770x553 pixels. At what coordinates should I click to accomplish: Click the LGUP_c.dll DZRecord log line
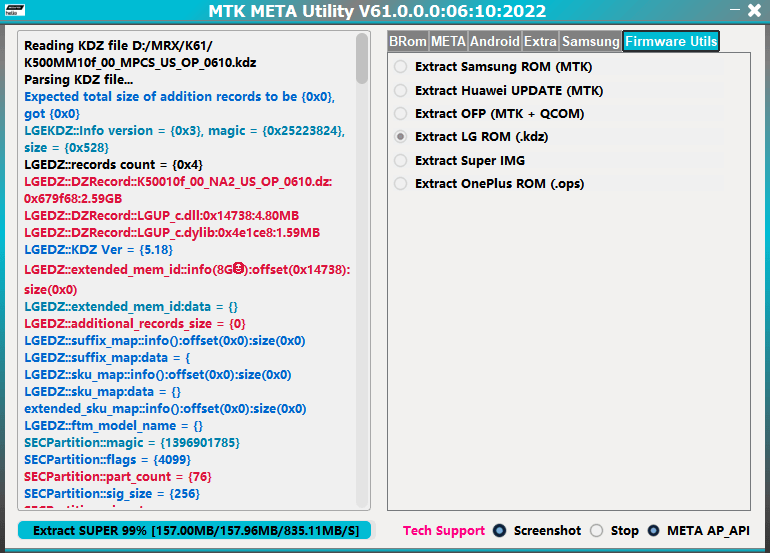[x=162, y=216]
